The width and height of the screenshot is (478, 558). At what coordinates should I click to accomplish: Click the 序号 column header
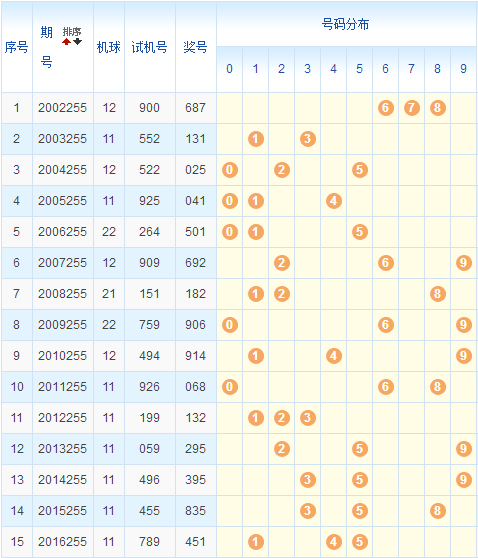[16, 47]
